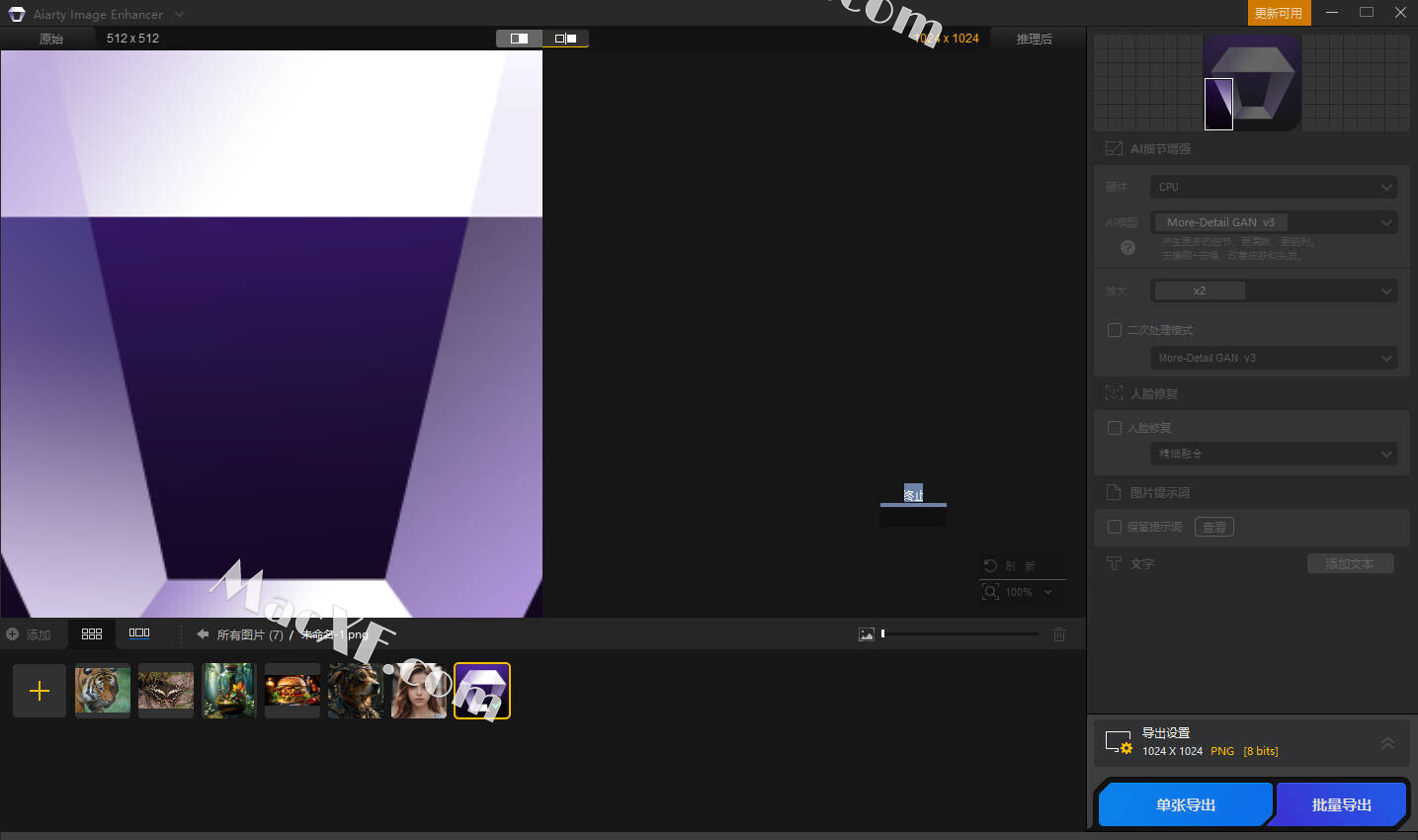Toggle the 人脸修复 checkbox
The height and width of the screenshot is (840, 1418).
(1115, 428)
